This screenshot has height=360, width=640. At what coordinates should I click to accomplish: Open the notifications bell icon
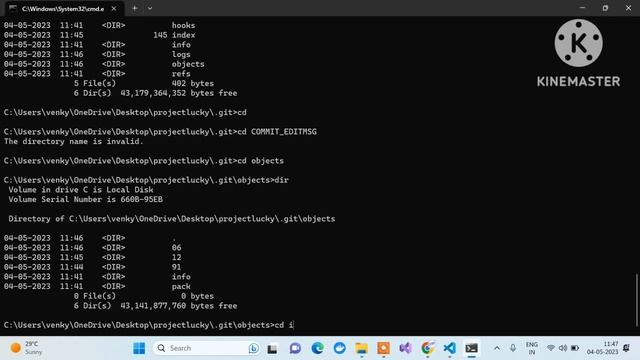pyautogui.click(x=626, y=348)
